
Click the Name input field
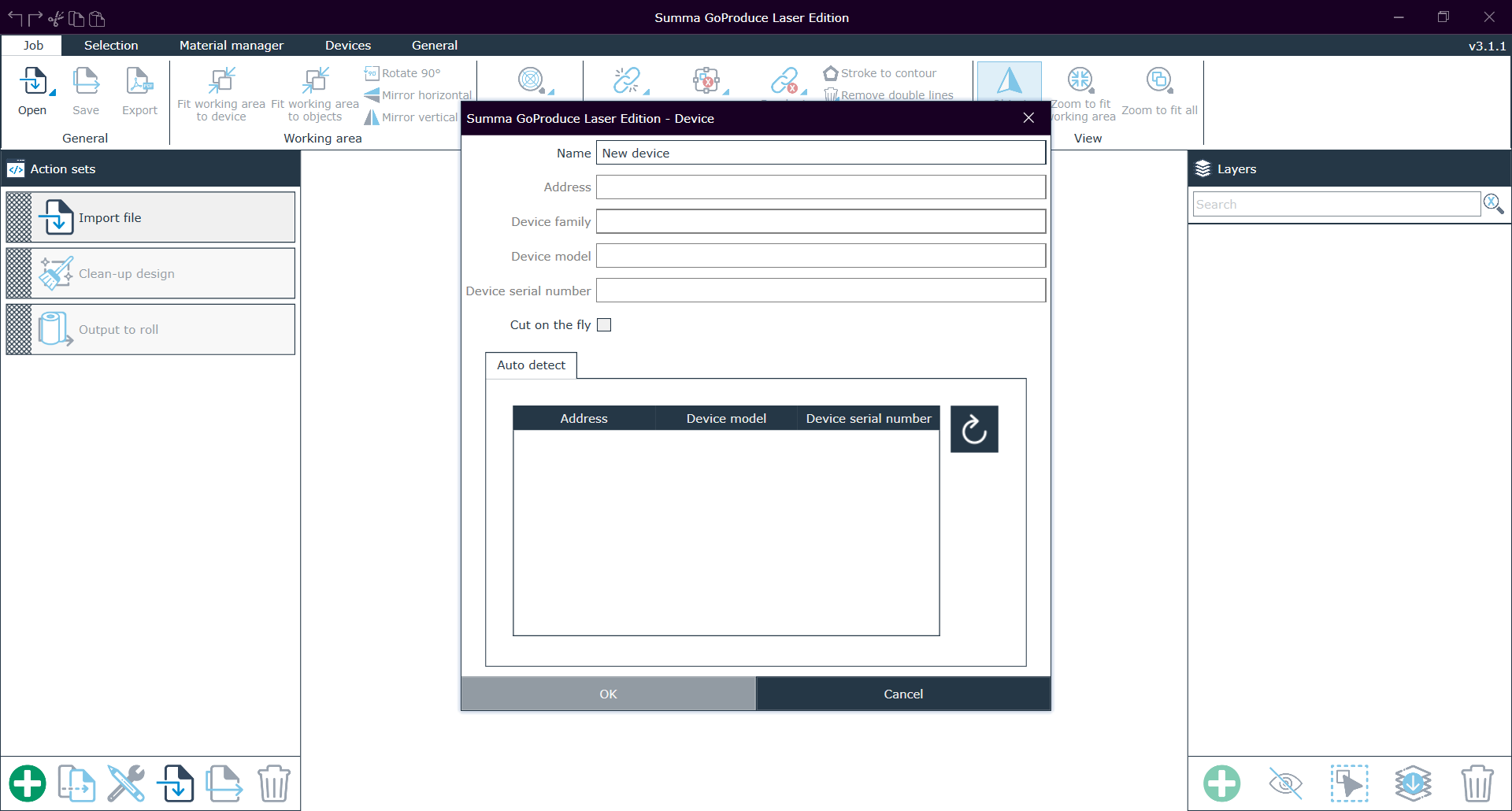[820, 153]
